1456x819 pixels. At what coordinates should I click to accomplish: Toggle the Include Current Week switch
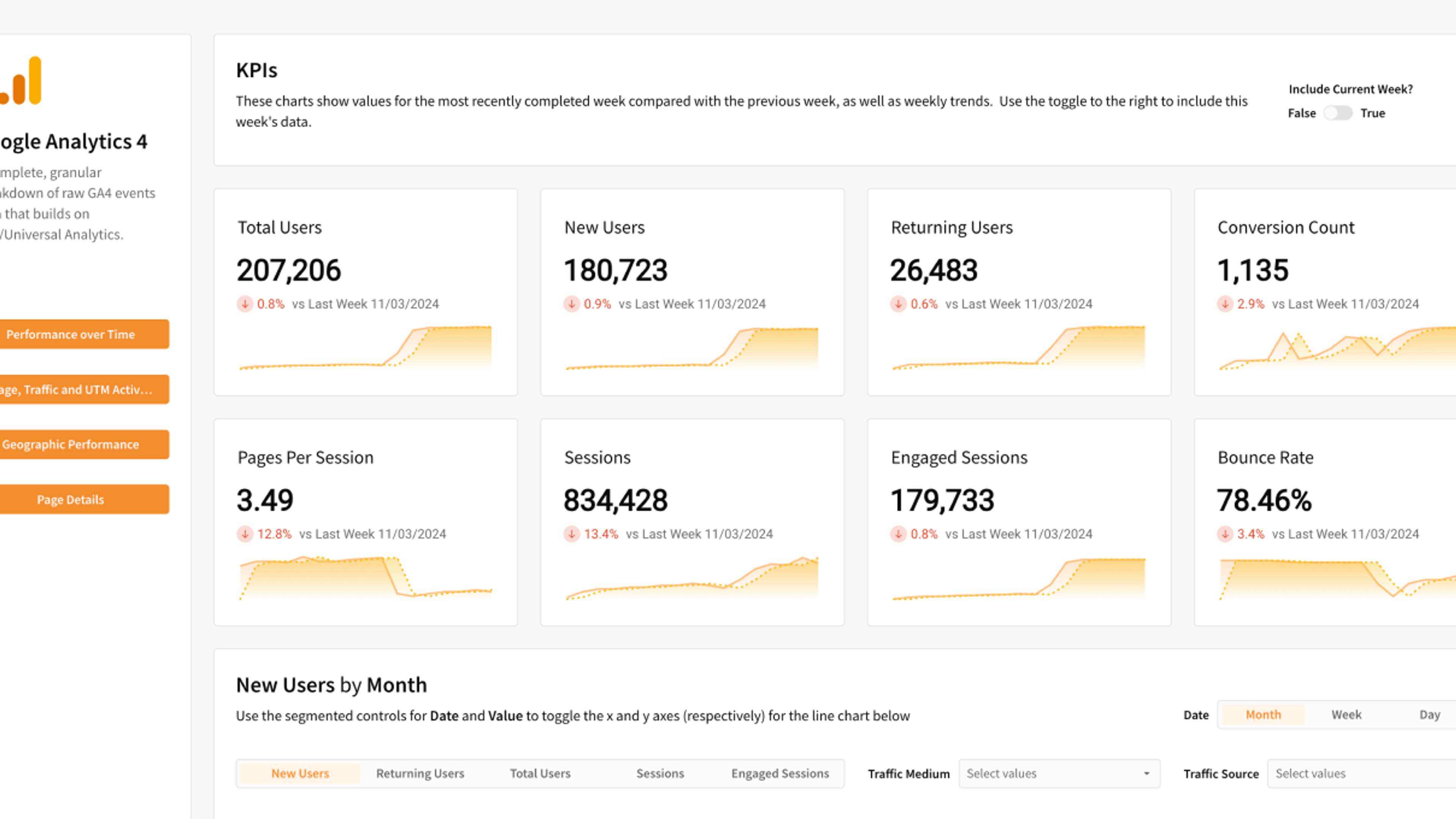[1338, 113]
